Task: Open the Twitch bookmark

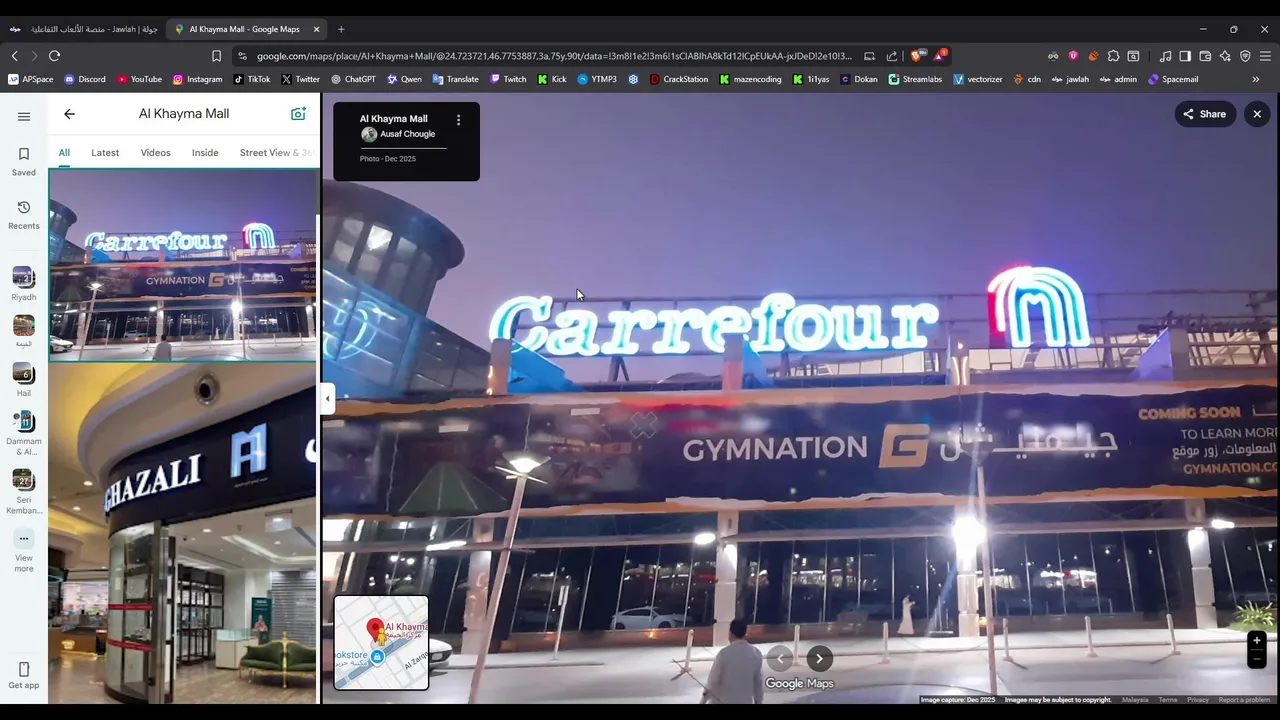Action: coord(508,79)
